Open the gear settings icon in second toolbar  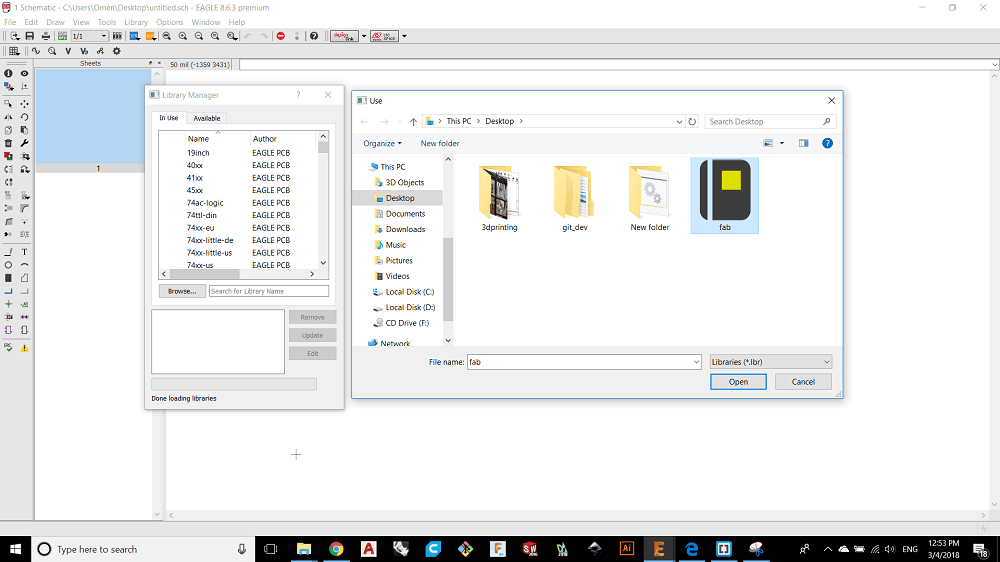pyautogui.click(x=117, y=51)
